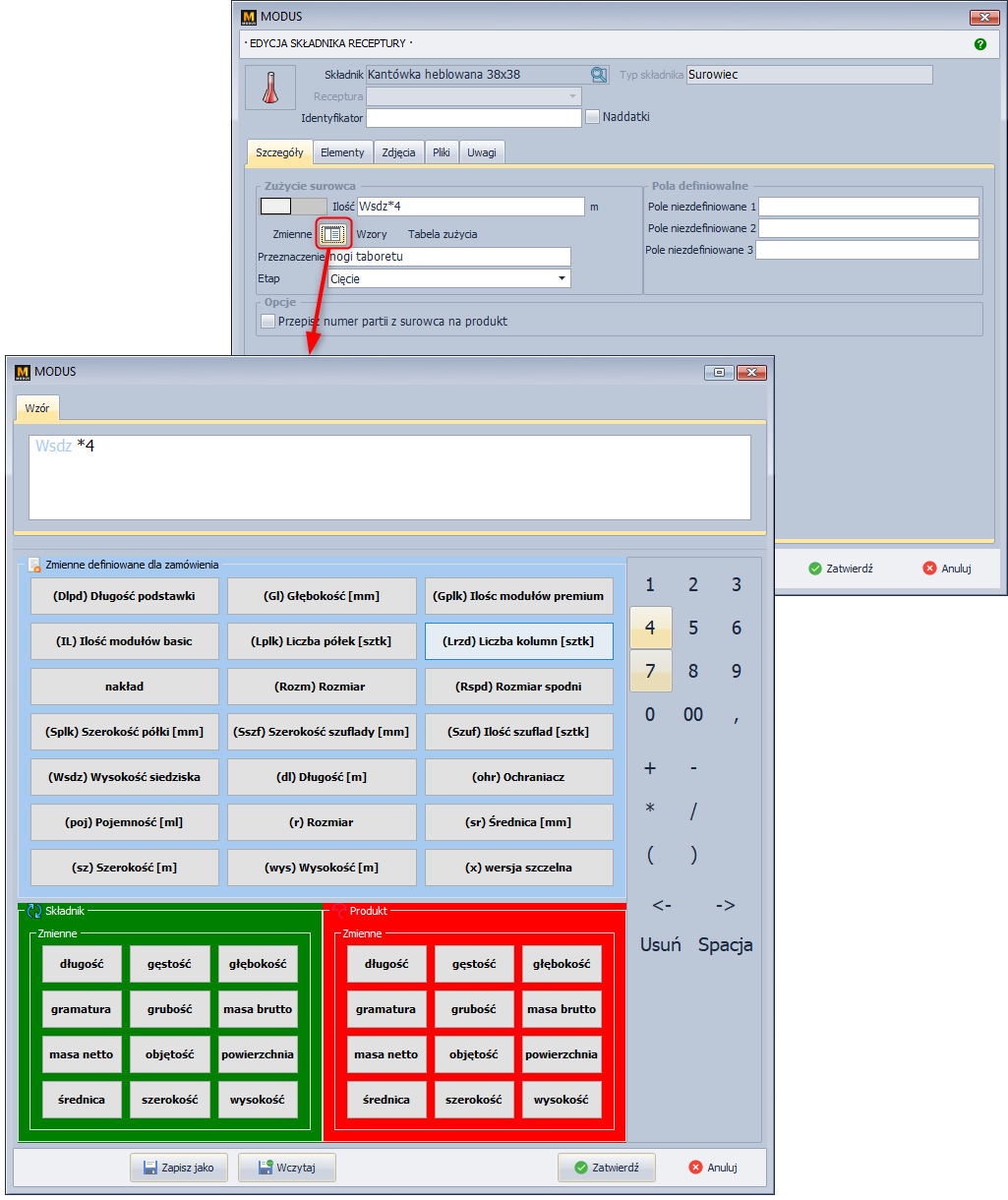Click the restore button of formula window
The image size is (1008, 1200).
coord(719,373)
